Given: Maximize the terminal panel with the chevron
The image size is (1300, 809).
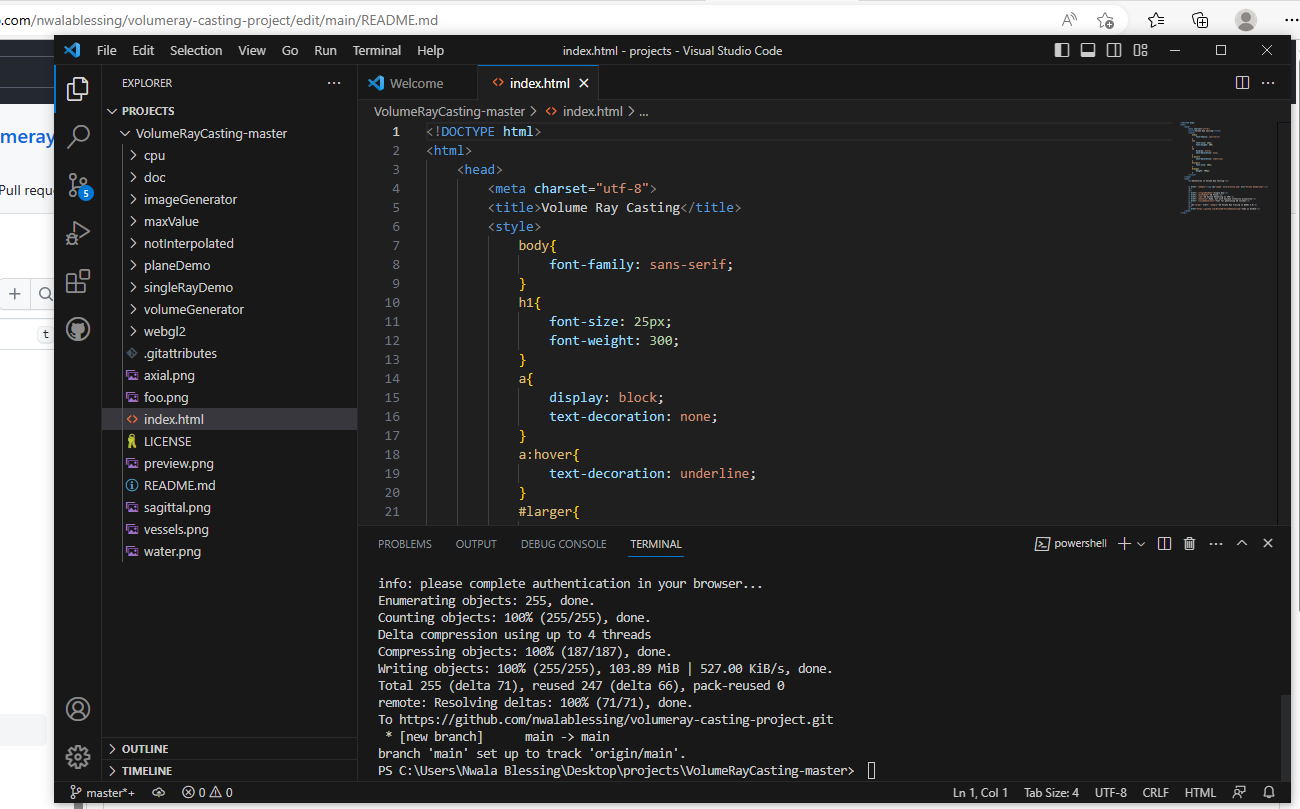Looking at the screenshot, I should (1242, 543).
